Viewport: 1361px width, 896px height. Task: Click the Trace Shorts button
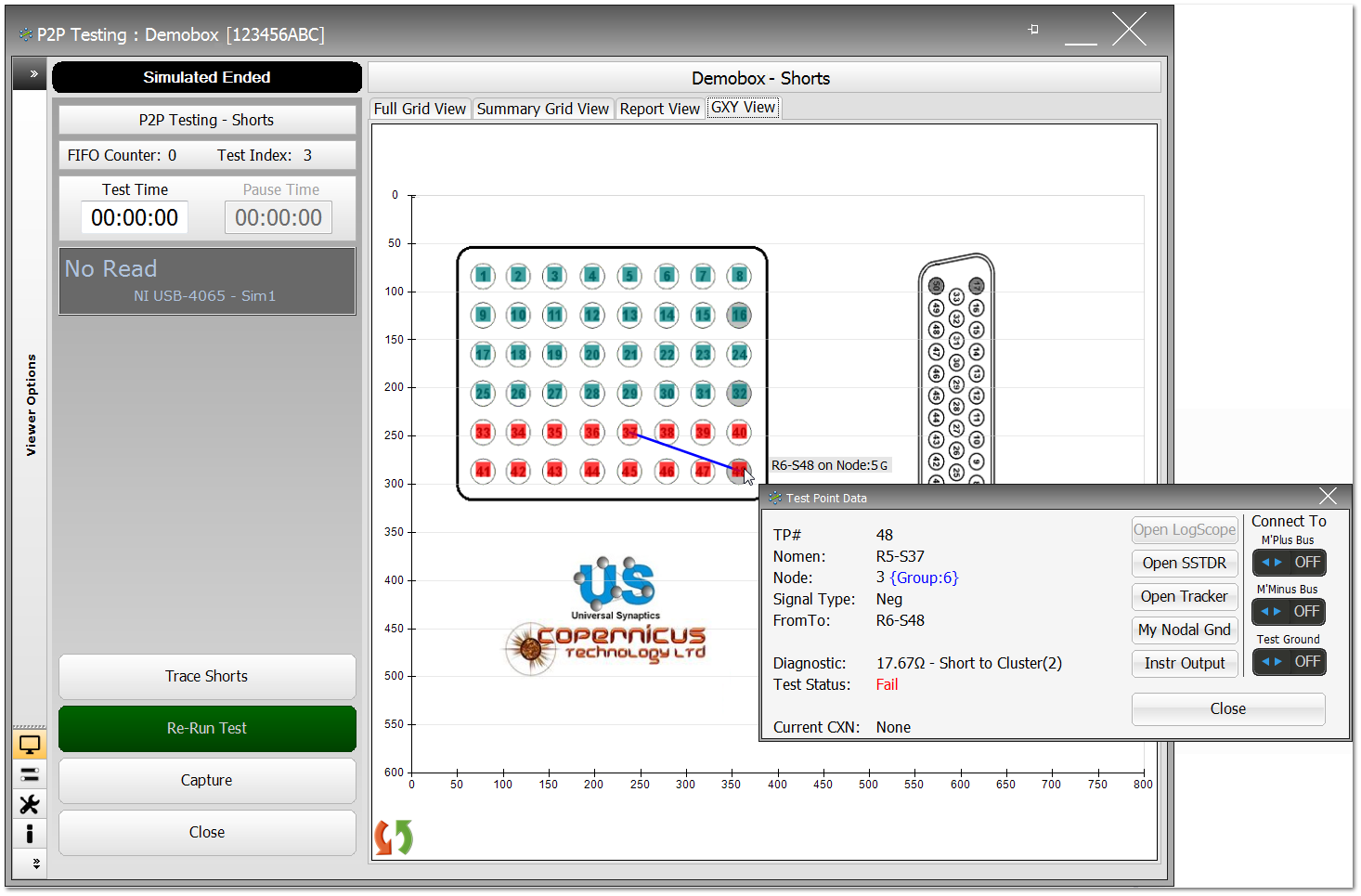pos(207,677)
